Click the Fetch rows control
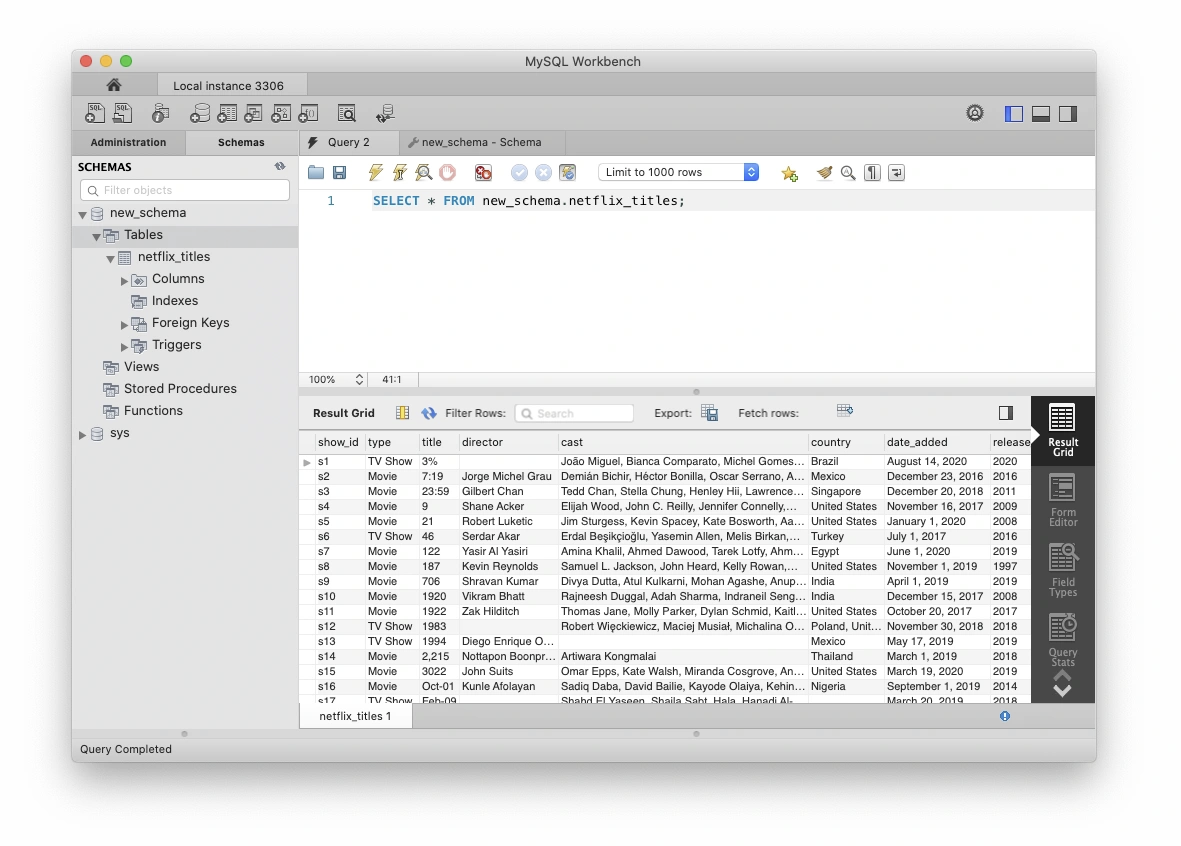The width and height of the screenshot is (1181, 846). 845,410
